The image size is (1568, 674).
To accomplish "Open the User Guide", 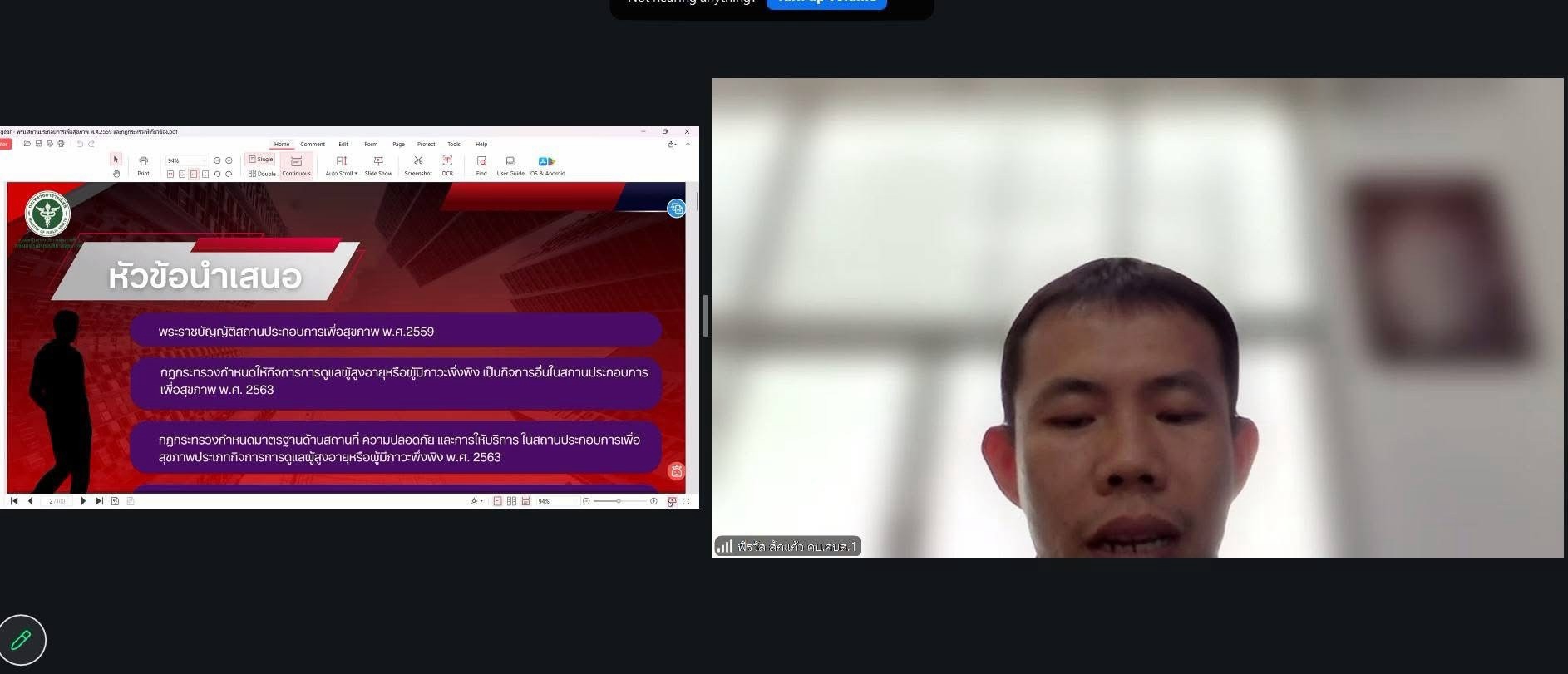I will pyautogui.click(x=510, y=165).
